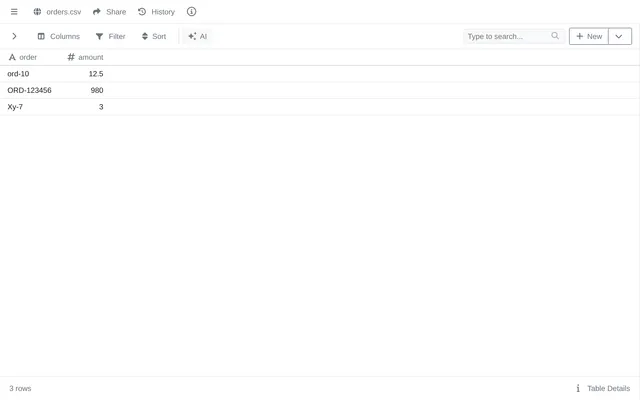640x400 pixels.
Task: Click the 3 rows count label
Action: [20, 388]
